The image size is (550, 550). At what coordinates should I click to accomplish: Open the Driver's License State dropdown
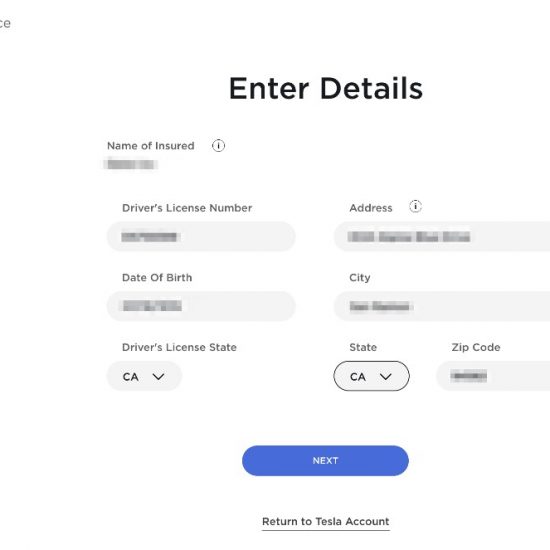point(144,376)
